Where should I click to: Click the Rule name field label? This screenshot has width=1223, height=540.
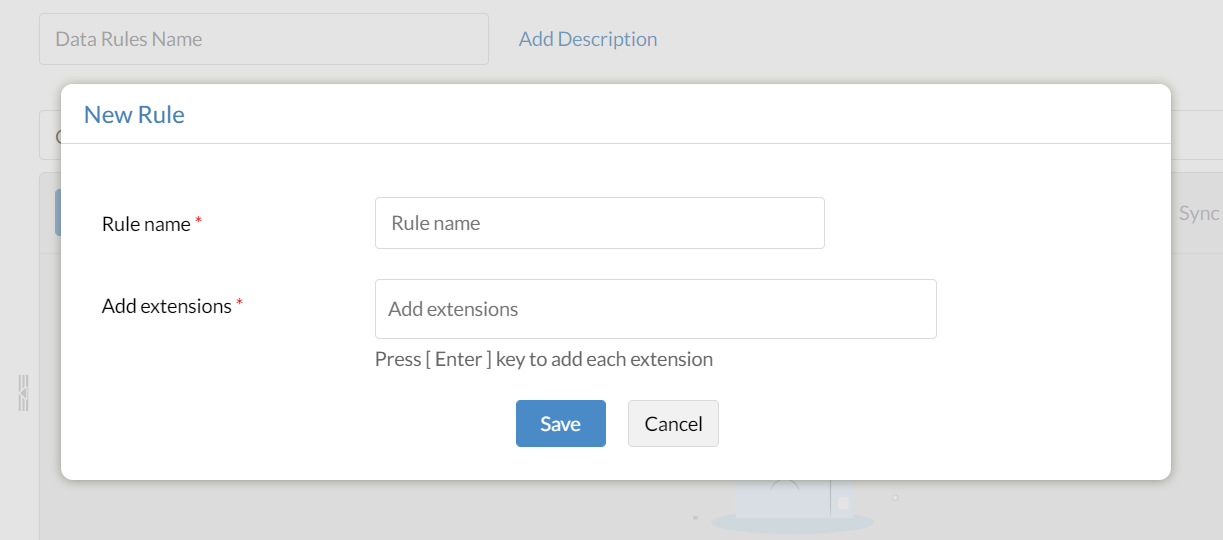[146, 224]
